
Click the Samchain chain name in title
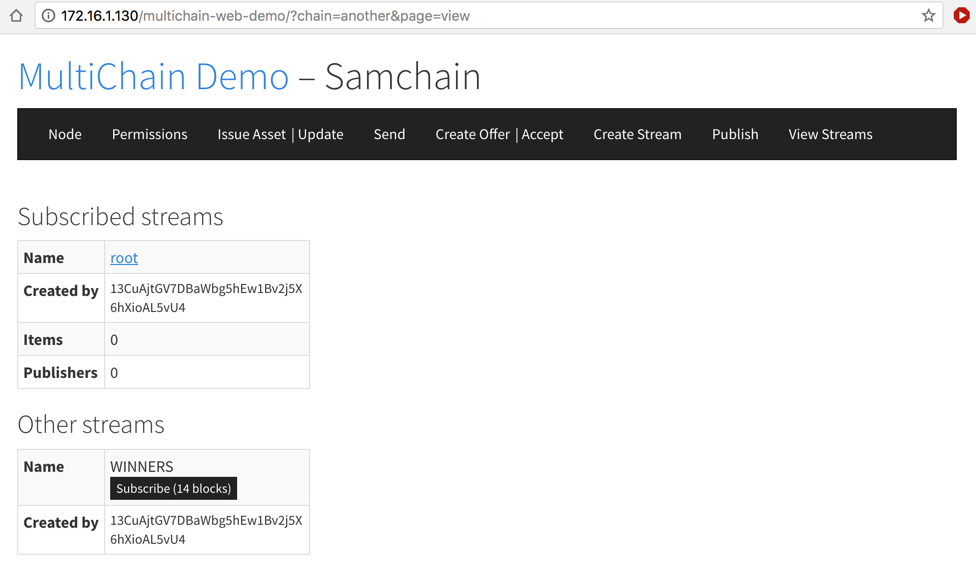[x=403, y=77]
